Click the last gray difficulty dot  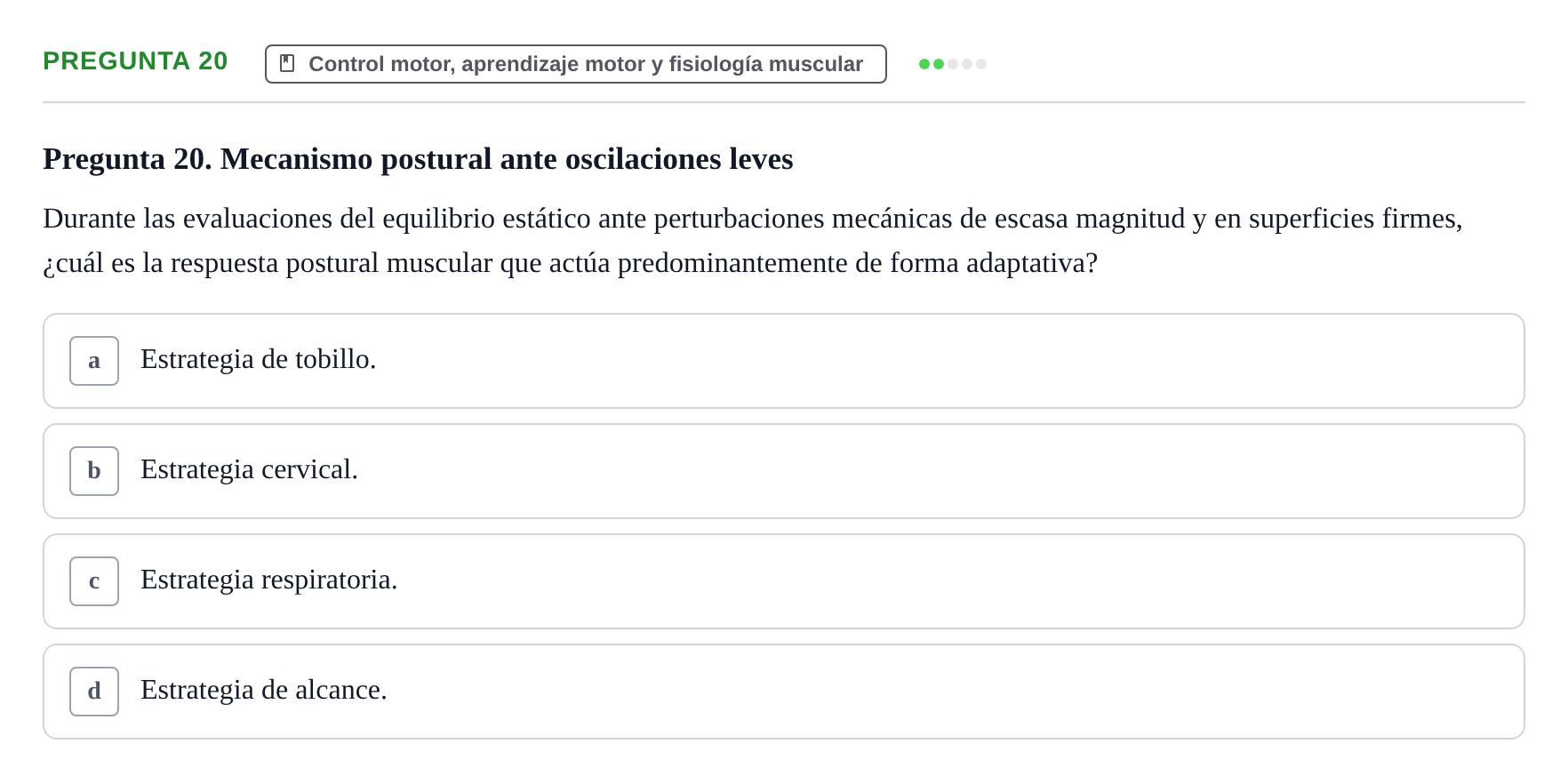pos(981,64)
